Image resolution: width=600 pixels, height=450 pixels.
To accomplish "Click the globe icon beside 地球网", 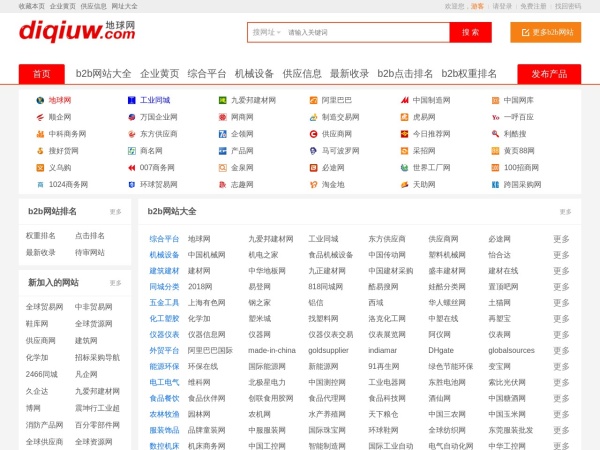I will 40,100.
